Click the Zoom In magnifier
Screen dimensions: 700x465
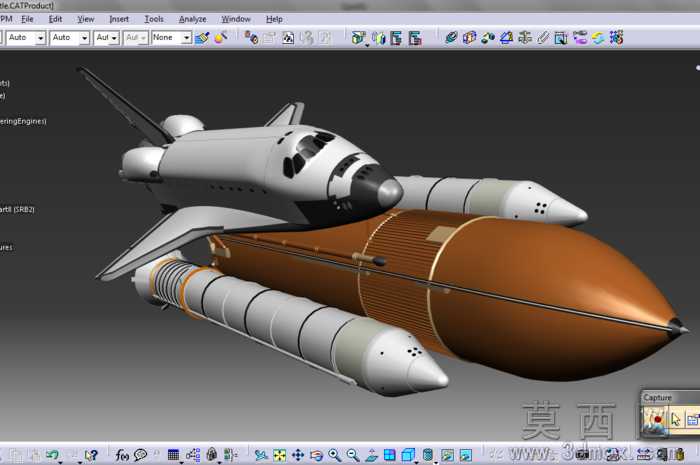pos(334,455)
